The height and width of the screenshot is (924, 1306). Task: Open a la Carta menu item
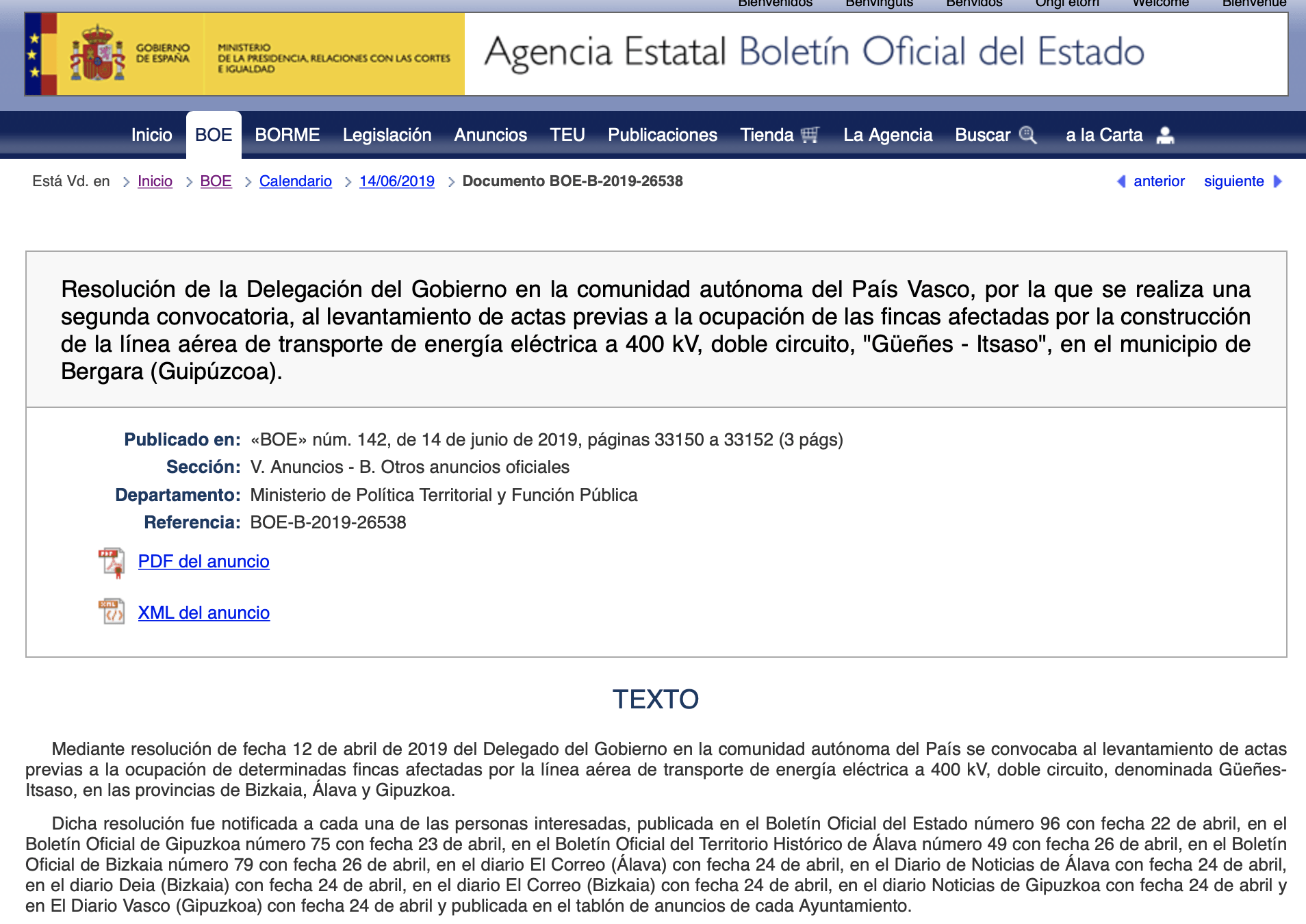click(x=1104, y=135)
